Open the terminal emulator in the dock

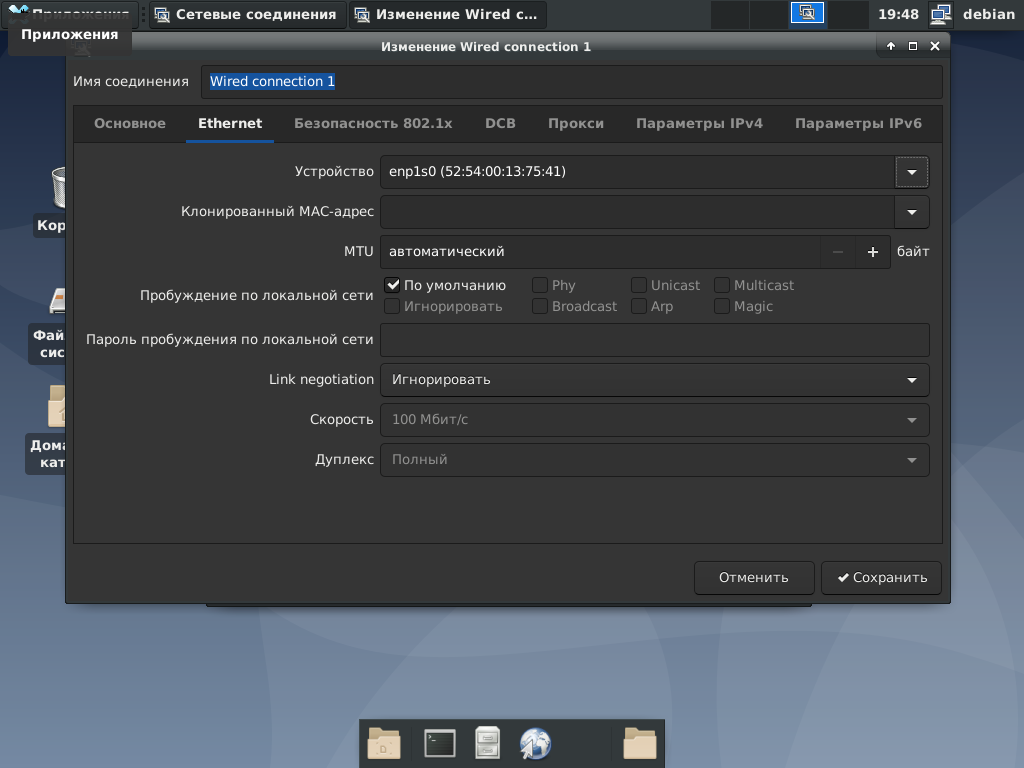click(x=439, y=743)
